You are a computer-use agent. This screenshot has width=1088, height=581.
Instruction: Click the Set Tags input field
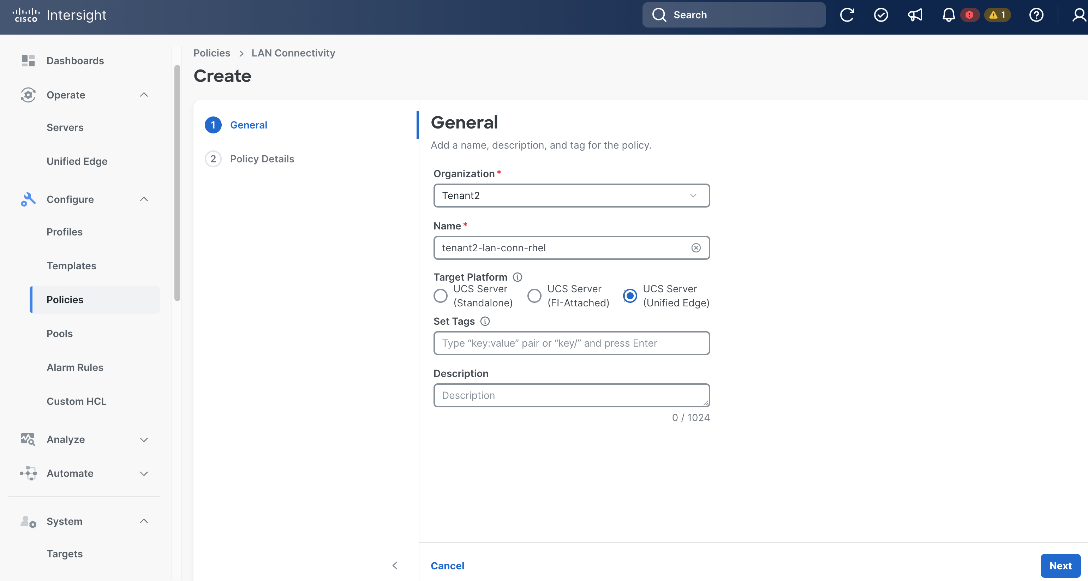(x=571, y=343)
